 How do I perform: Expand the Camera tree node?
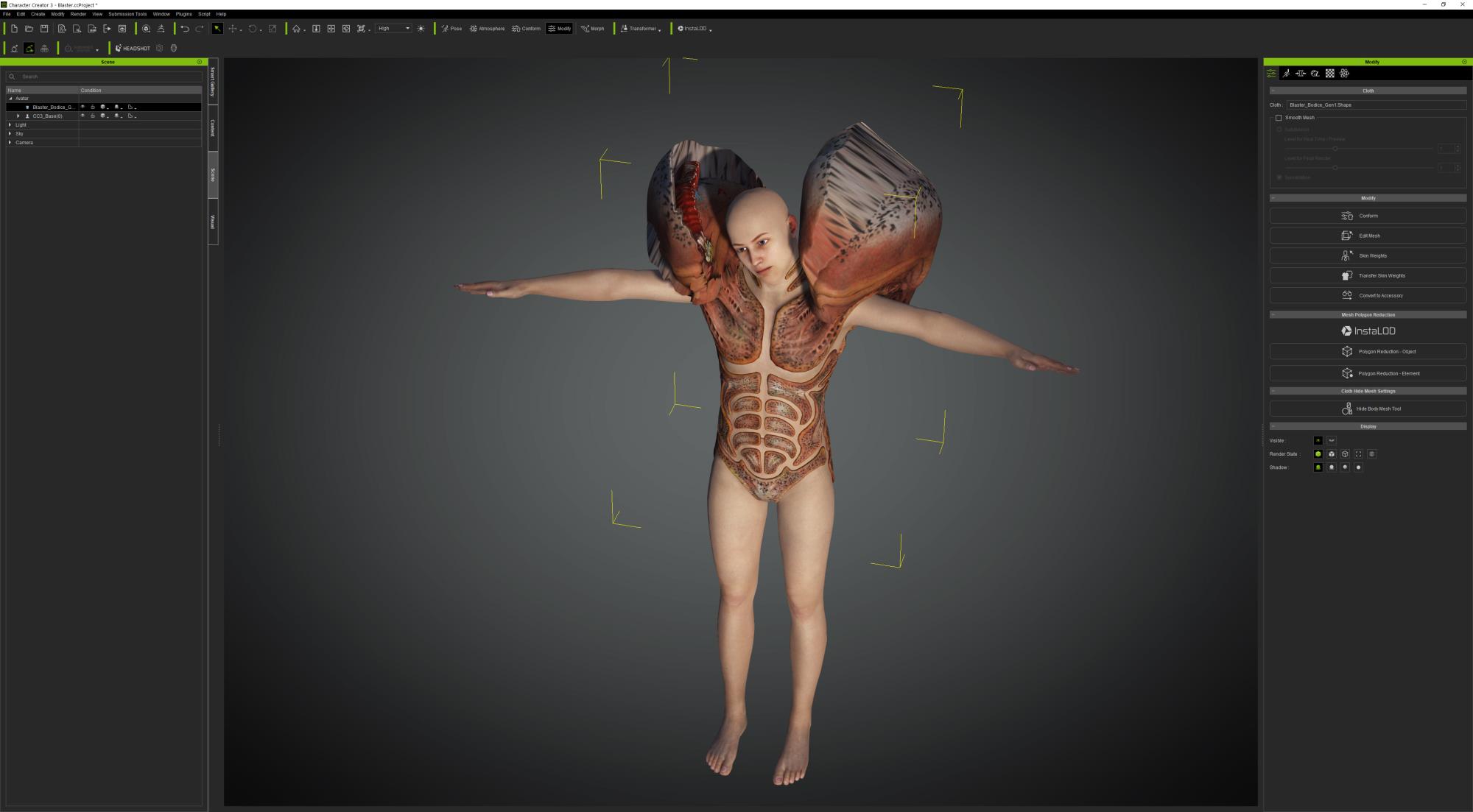pyautogui.click(x=10, y=143)
